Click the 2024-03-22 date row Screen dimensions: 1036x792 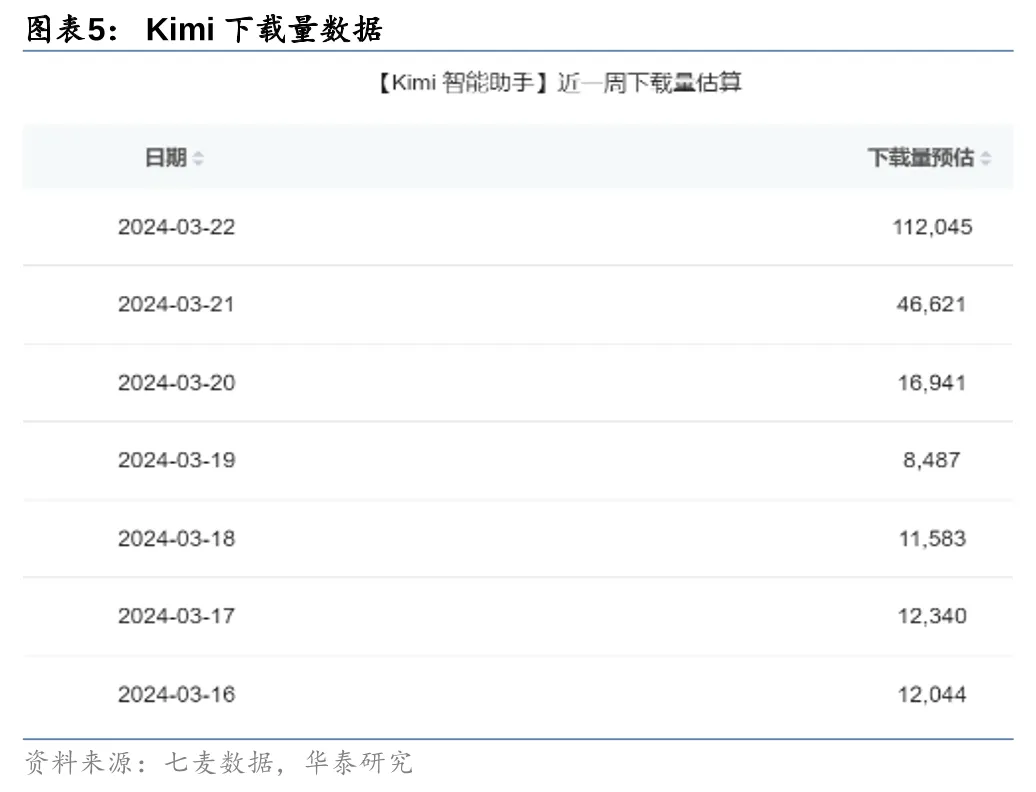click(x=176, y=227)
